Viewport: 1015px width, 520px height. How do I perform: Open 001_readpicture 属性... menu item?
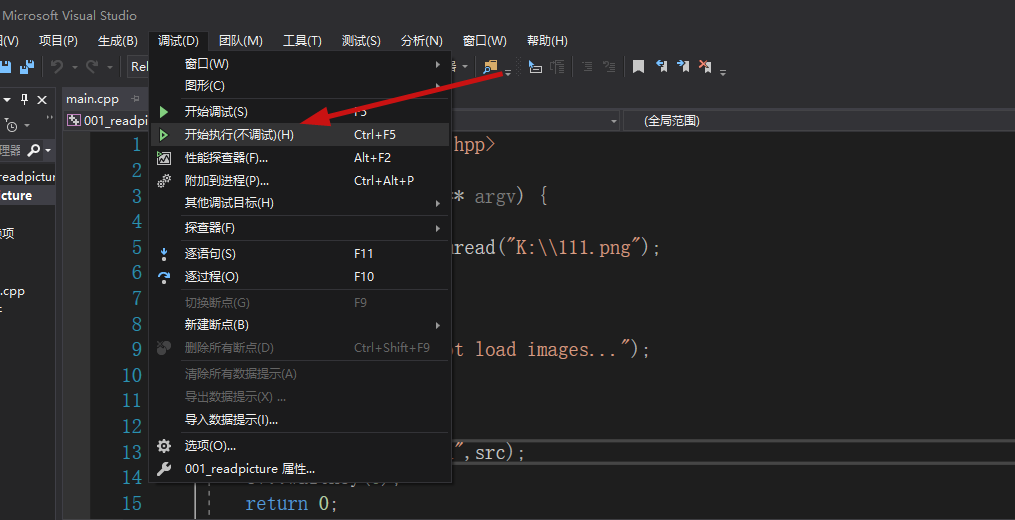click(300, 469)
